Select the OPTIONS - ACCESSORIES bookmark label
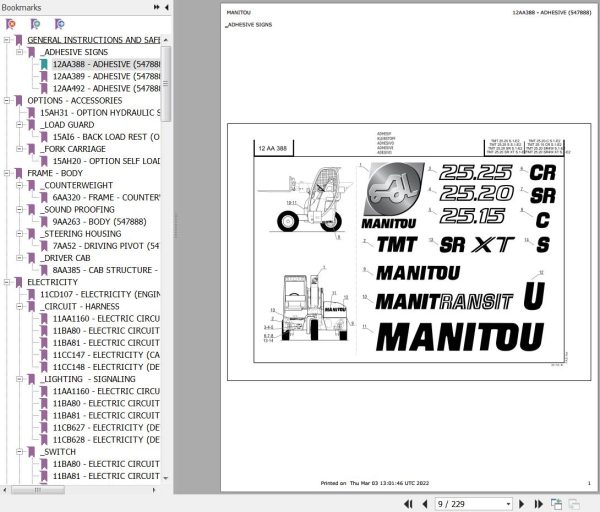600x512 pixels. (75, 100)
